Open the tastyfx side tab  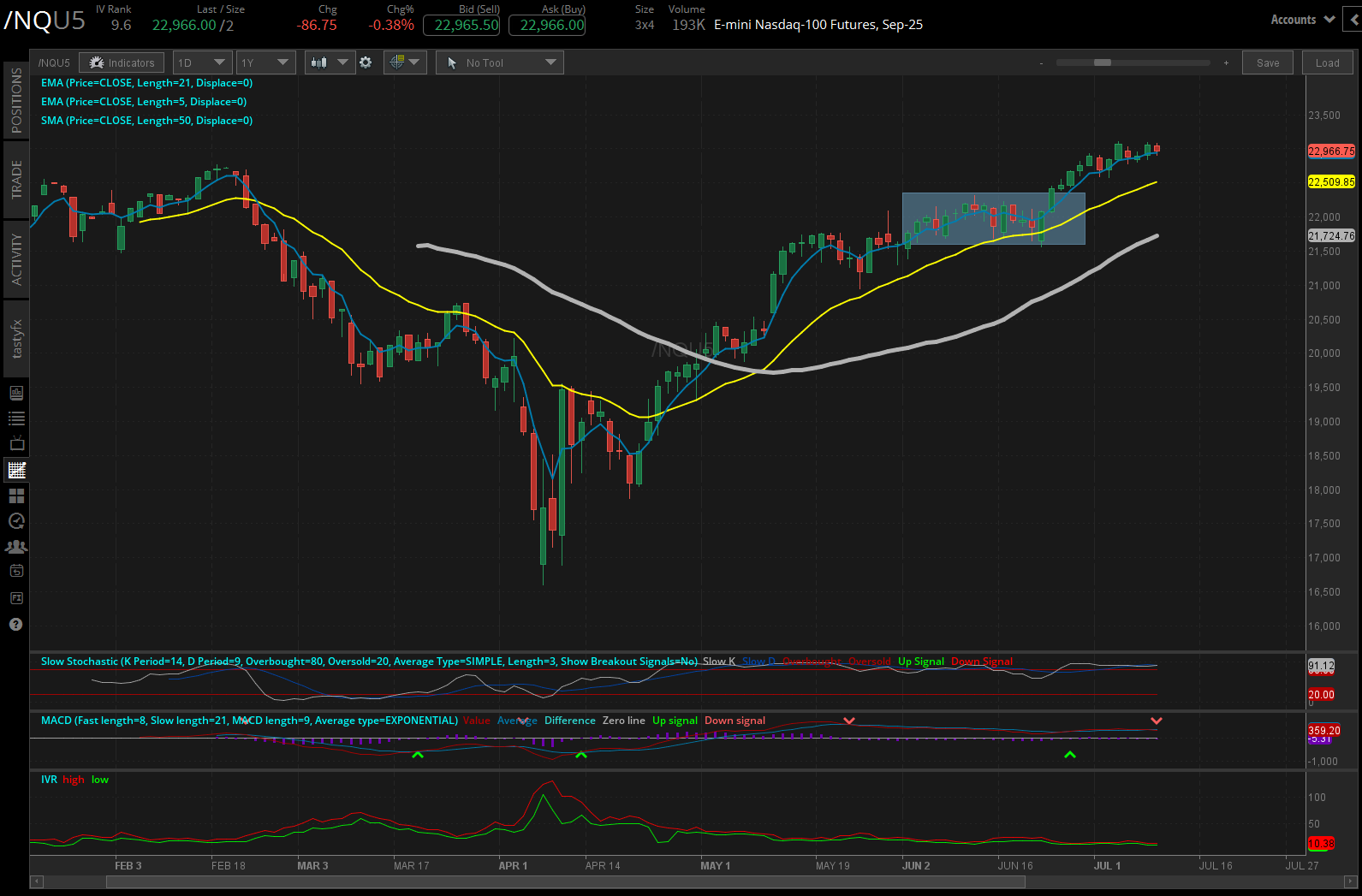click(16, 339)
